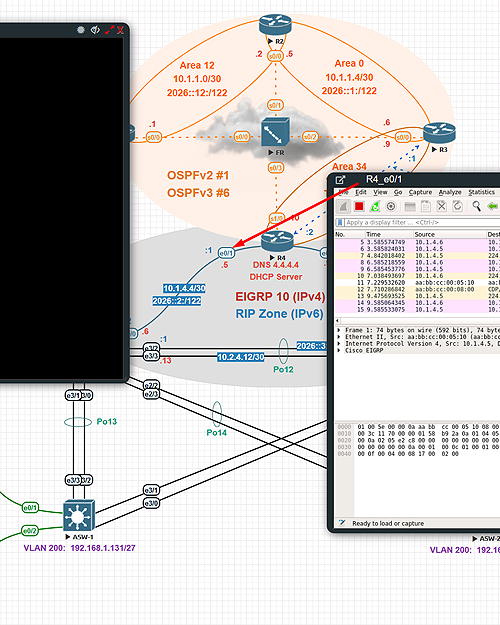This screenshot has width=500, height=625.
Task: Select the R3 router node
Action: point(439,133)
